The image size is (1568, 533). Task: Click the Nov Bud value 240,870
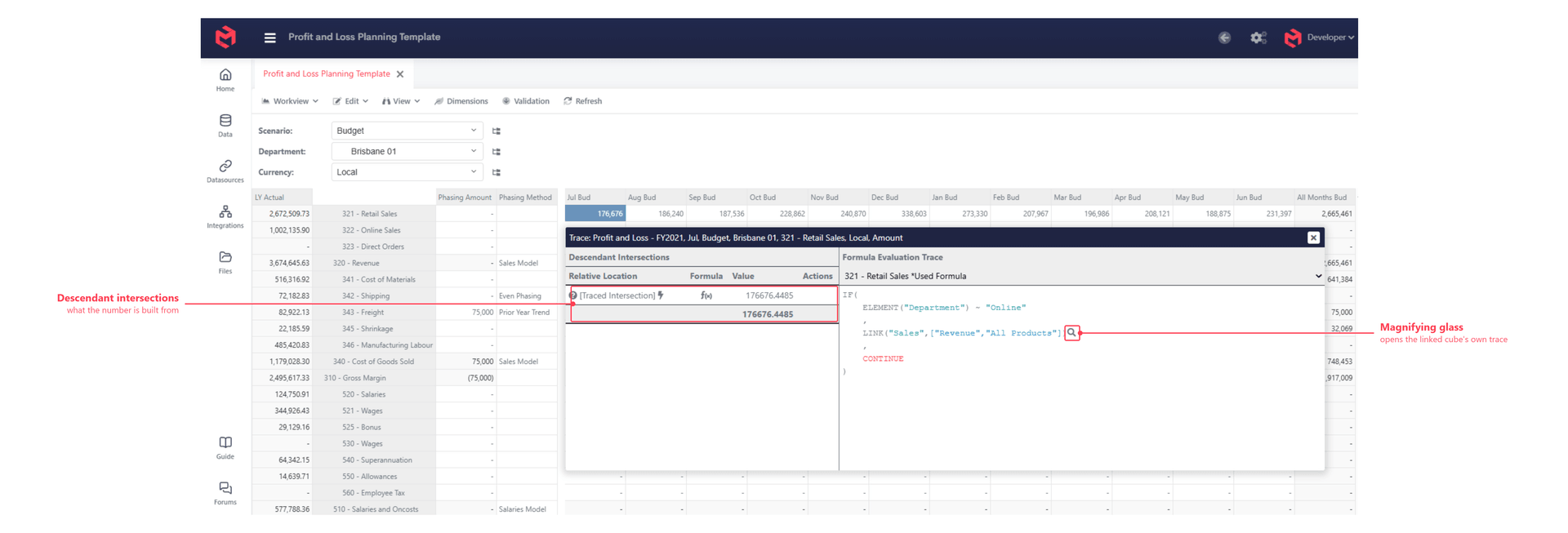coord(838,214)
